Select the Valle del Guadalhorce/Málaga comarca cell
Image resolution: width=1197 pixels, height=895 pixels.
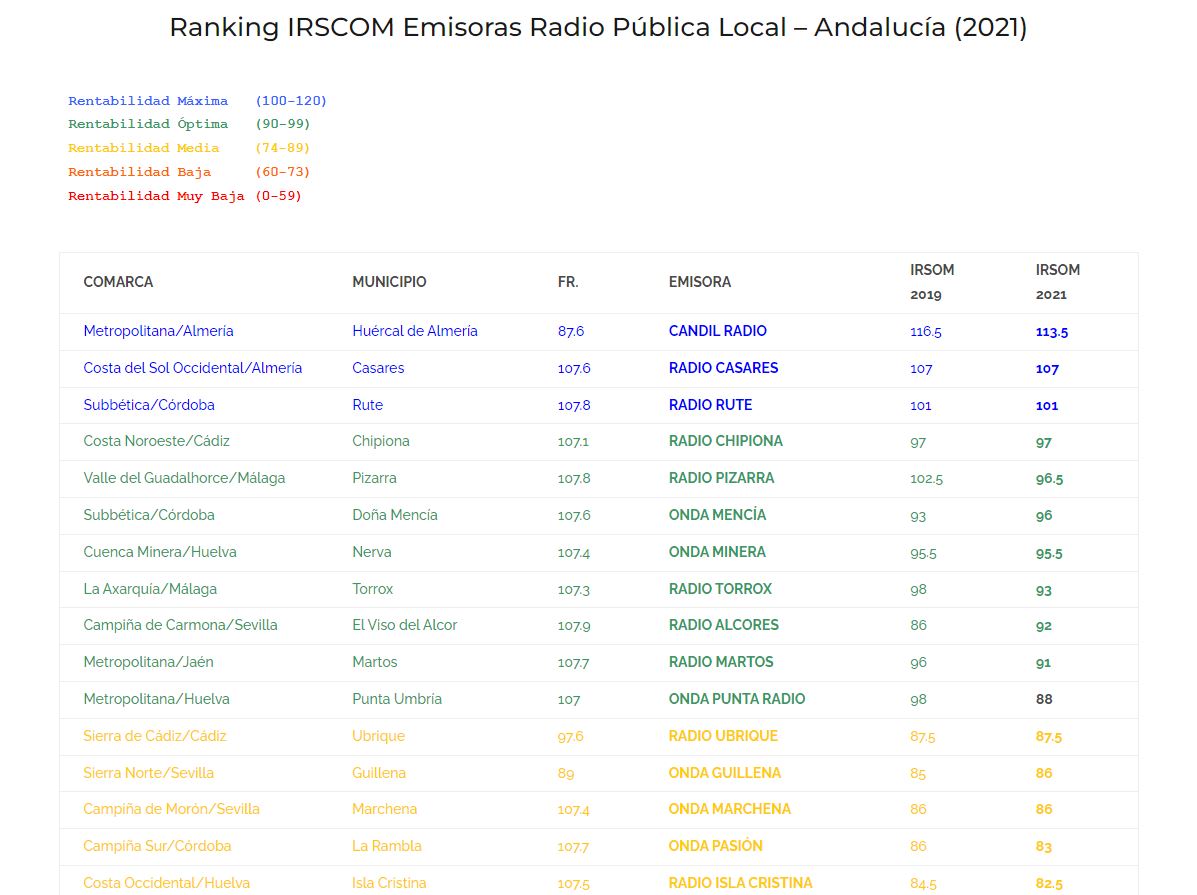point(184,478)
